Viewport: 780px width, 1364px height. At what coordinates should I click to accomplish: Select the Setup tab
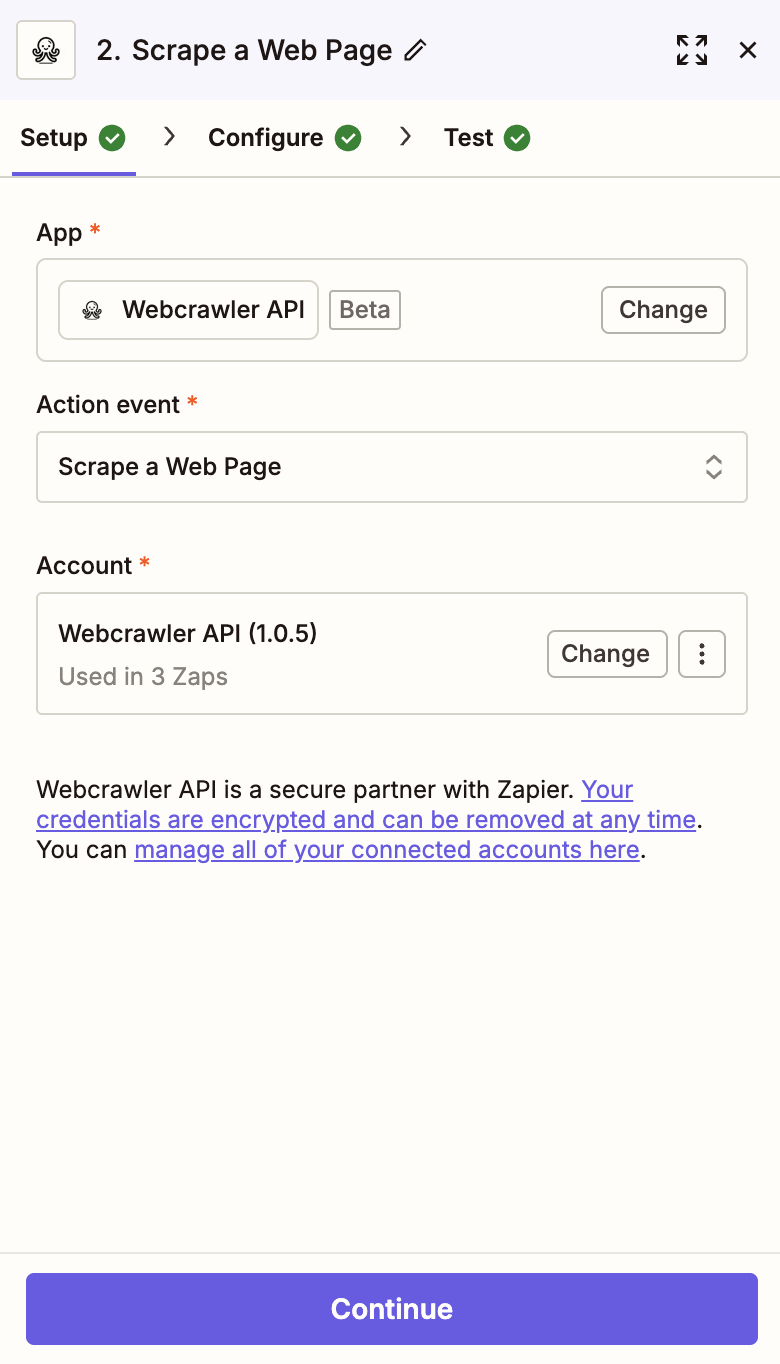(54, 138)
